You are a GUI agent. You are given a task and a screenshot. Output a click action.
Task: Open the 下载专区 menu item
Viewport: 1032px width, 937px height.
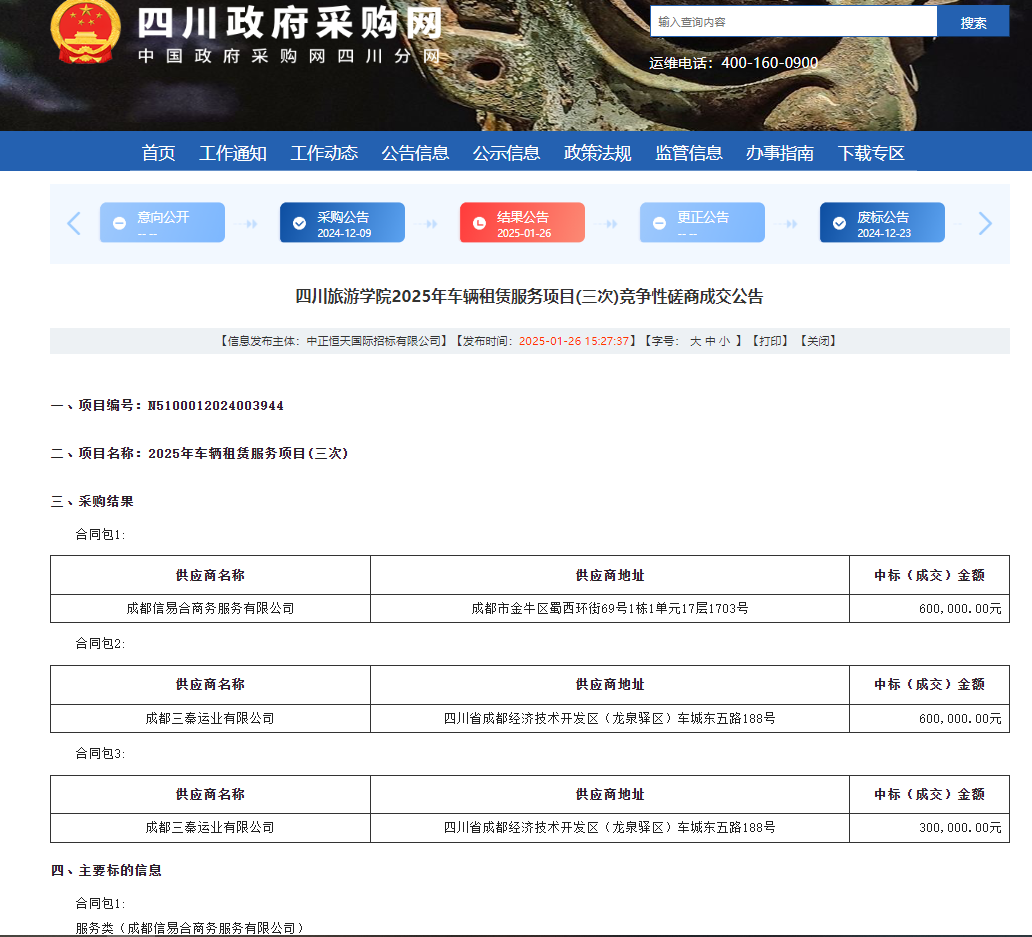[x=871, y=153]
